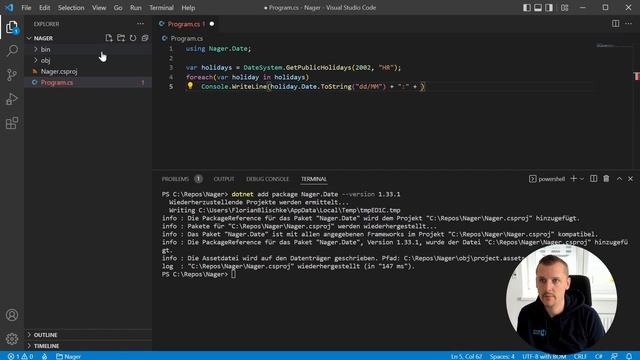Click feedback icon in status bar
This screenshot has height=360, width=640.
pyautogui.click(x=614, y=356)
